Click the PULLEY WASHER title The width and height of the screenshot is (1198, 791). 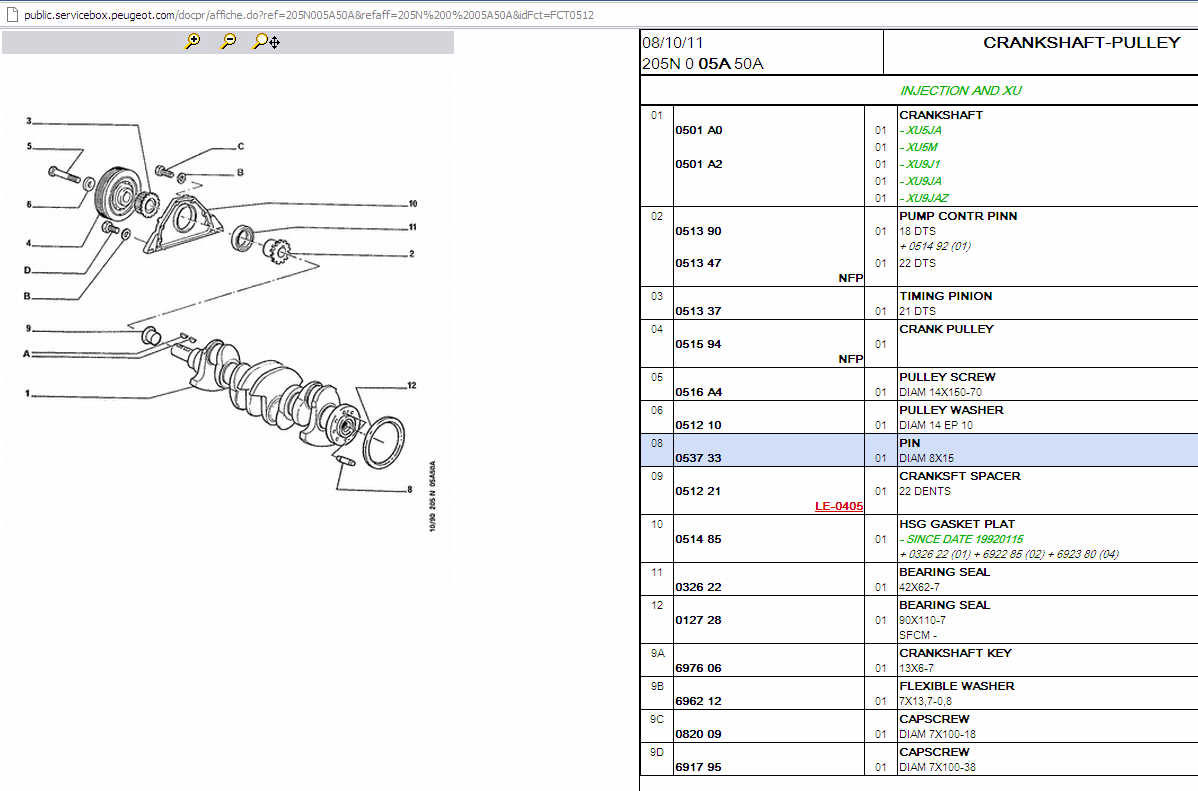pos(951,410)
